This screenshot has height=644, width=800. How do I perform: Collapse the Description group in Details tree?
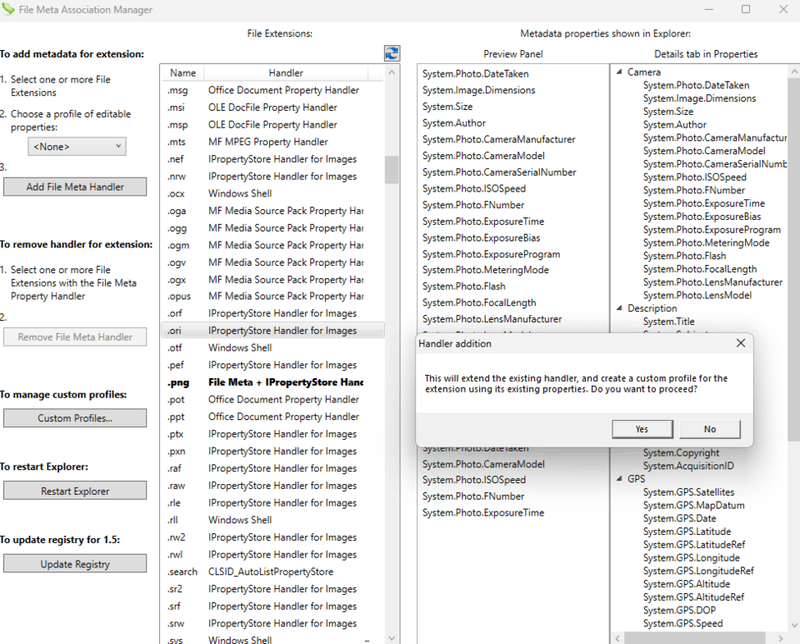click(x=619, y=309)
